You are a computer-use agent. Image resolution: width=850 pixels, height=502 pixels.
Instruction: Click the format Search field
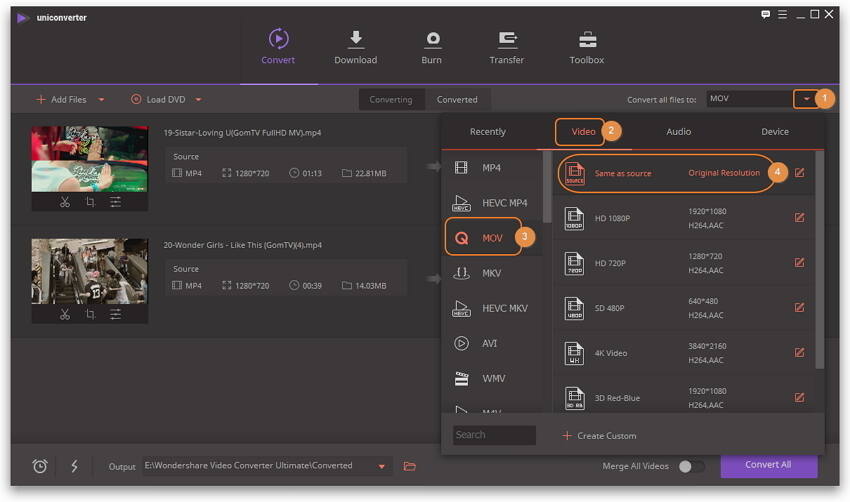pyautogui.click(x=494, y=435)
